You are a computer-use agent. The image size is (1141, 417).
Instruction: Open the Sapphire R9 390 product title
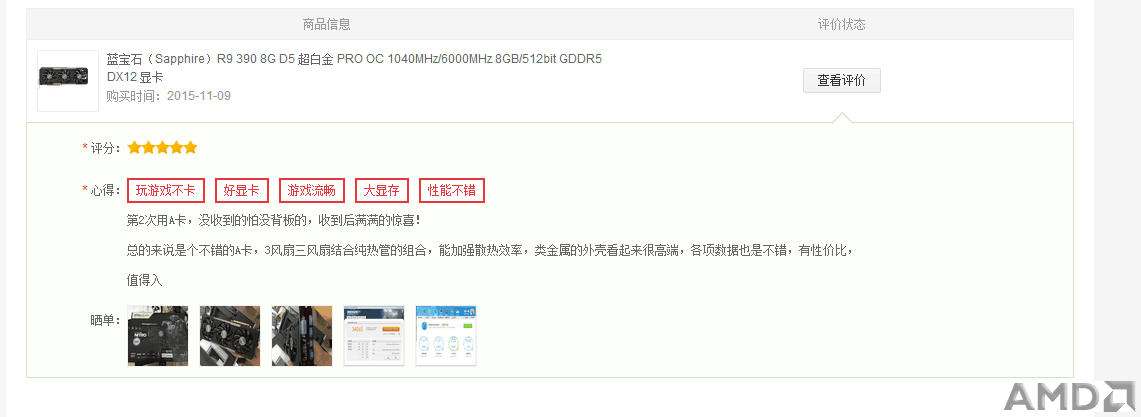click(x=354, y=68)
